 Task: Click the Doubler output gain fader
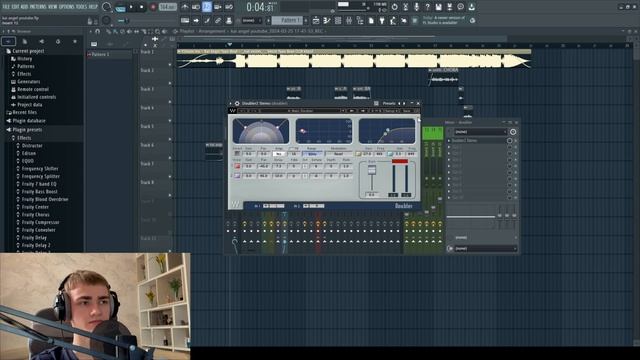pyautogui.click(x=371, y=171)
